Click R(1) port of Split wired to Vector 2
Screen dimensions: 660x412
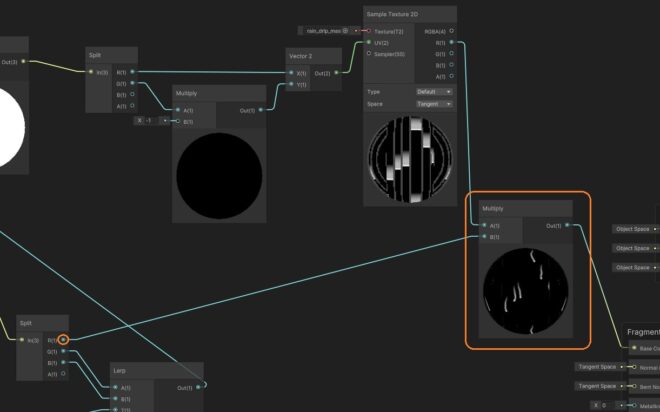tap(132, 72)
